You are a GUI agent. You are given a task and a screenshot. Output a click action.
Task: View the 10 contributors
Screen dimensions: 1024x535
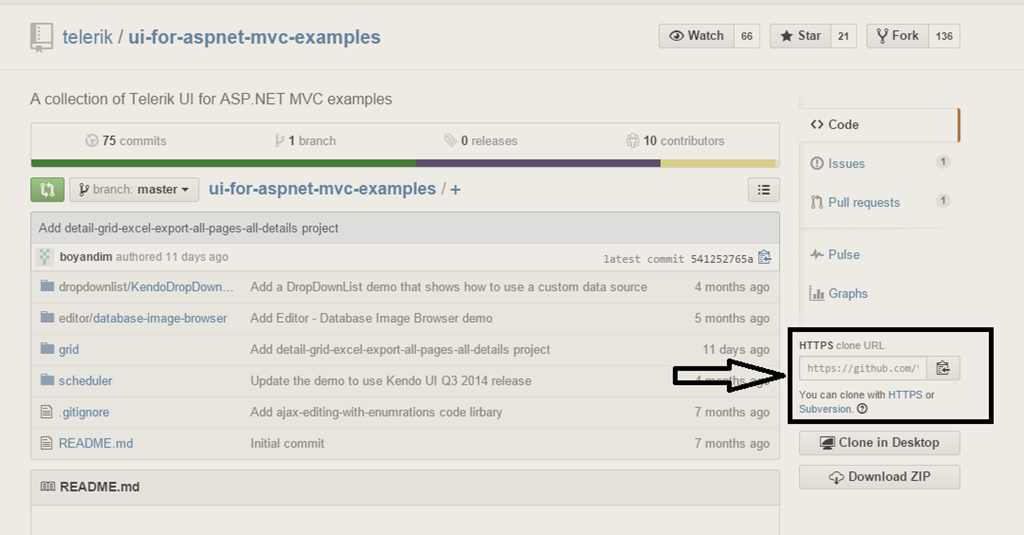click(675, 140)
